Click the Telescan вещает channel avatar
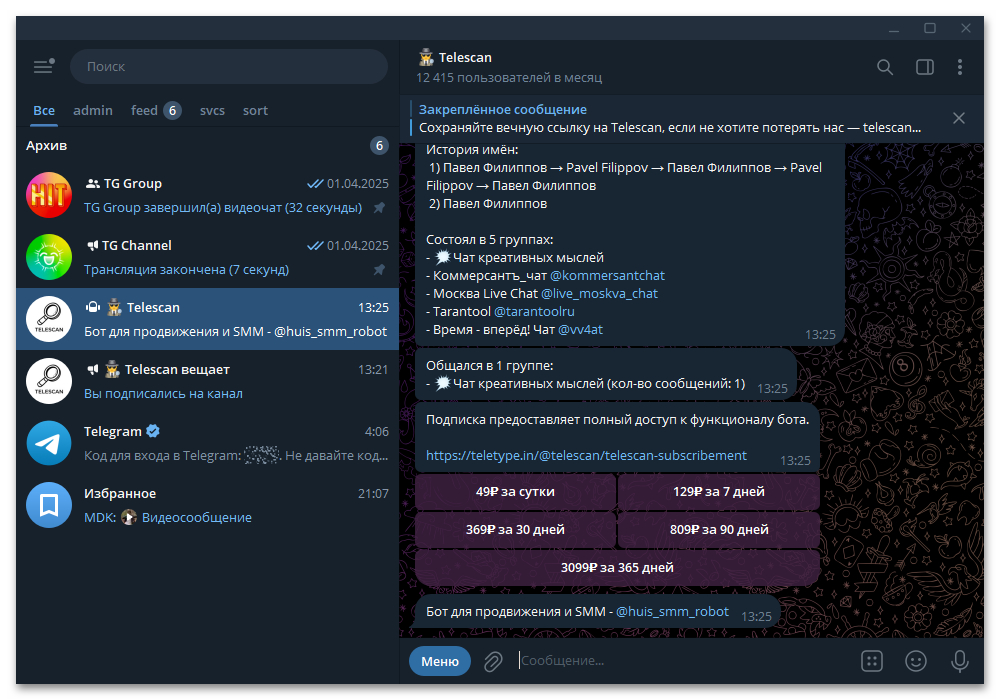 coord(49,381)
